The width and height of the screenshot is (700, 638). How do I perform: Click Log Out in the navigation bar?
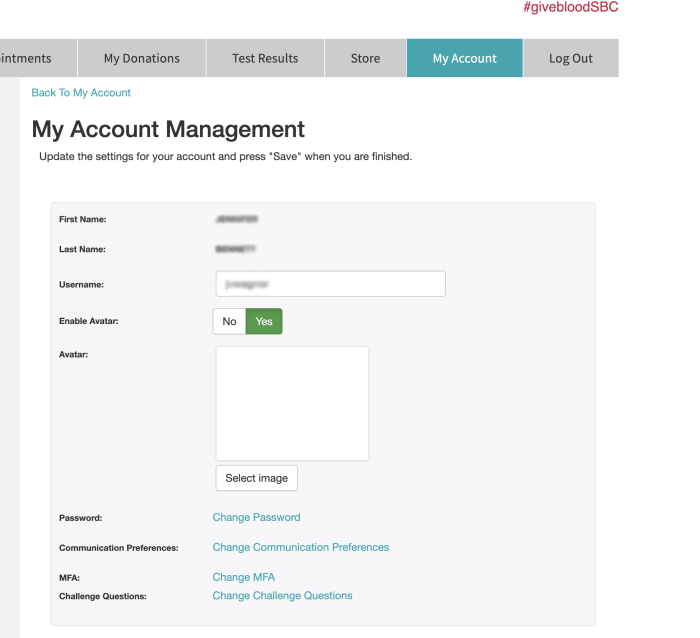(571, 58)
